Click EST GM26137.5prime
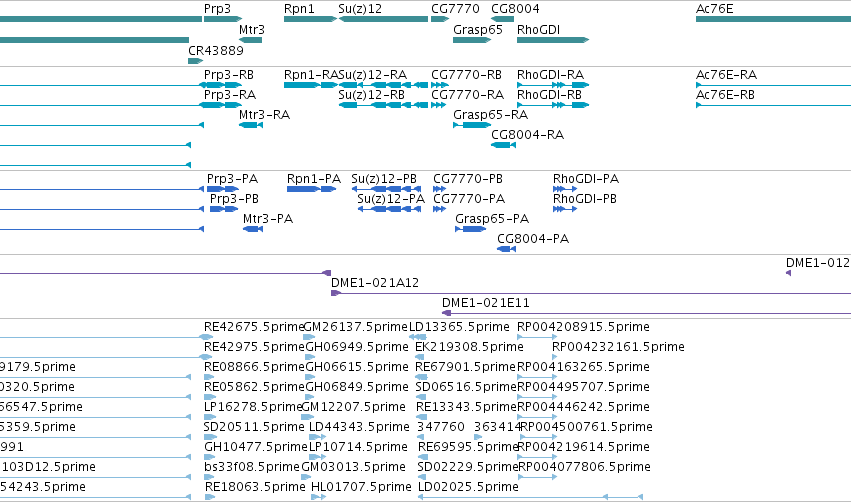851x502 pixels. (355, 327)
